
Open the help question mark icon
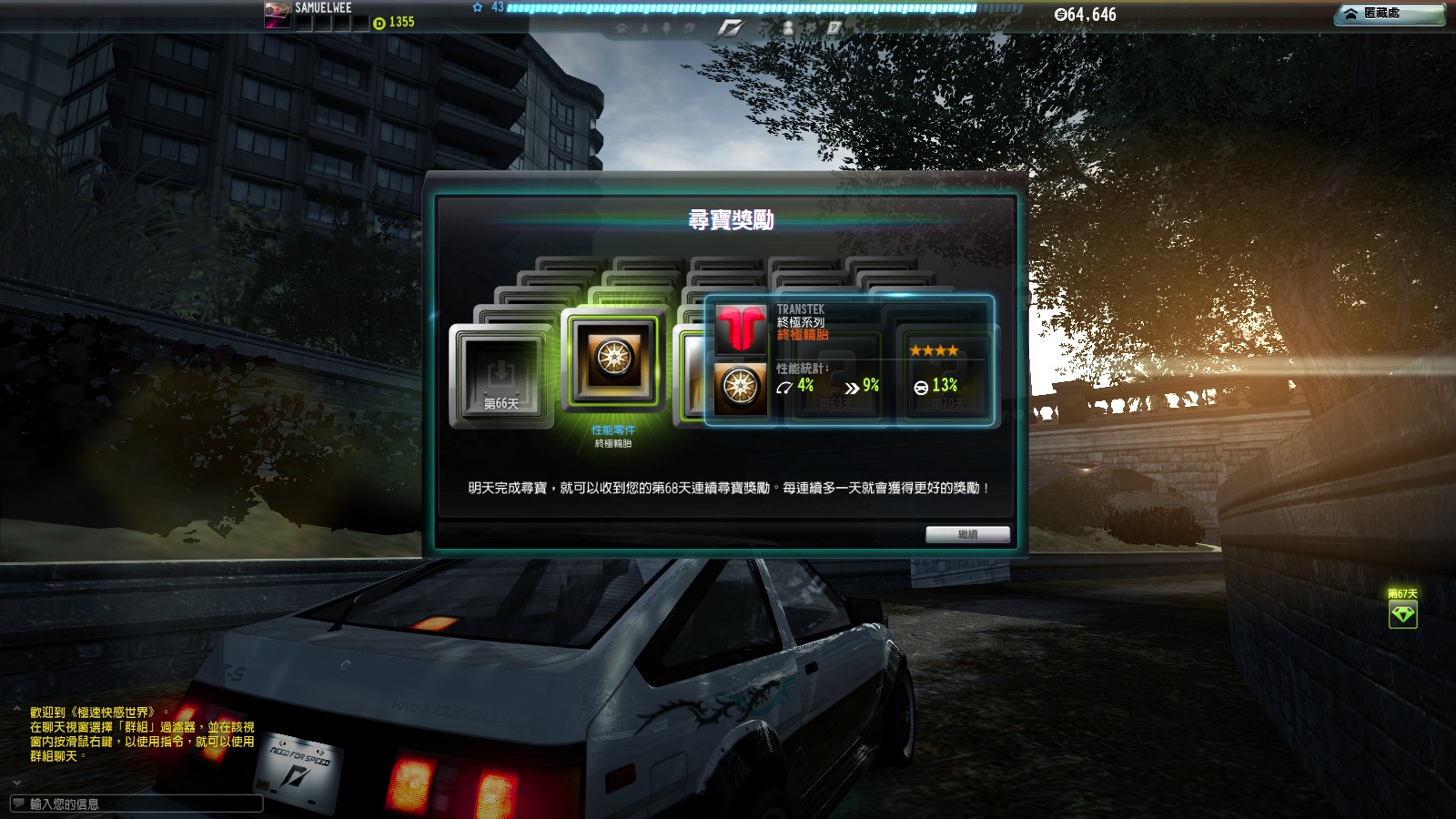[x=834, y=27]
